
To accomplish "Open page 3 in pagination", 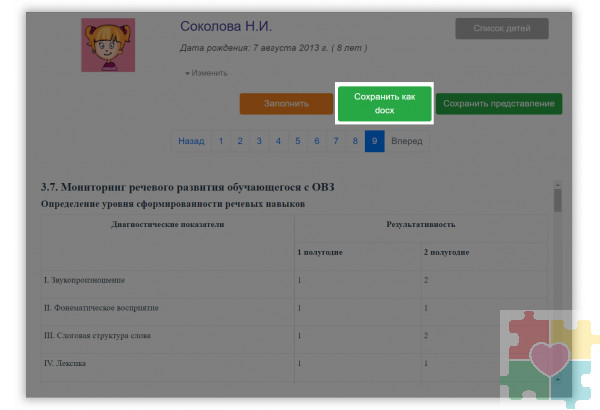I will tap(259, 142).
